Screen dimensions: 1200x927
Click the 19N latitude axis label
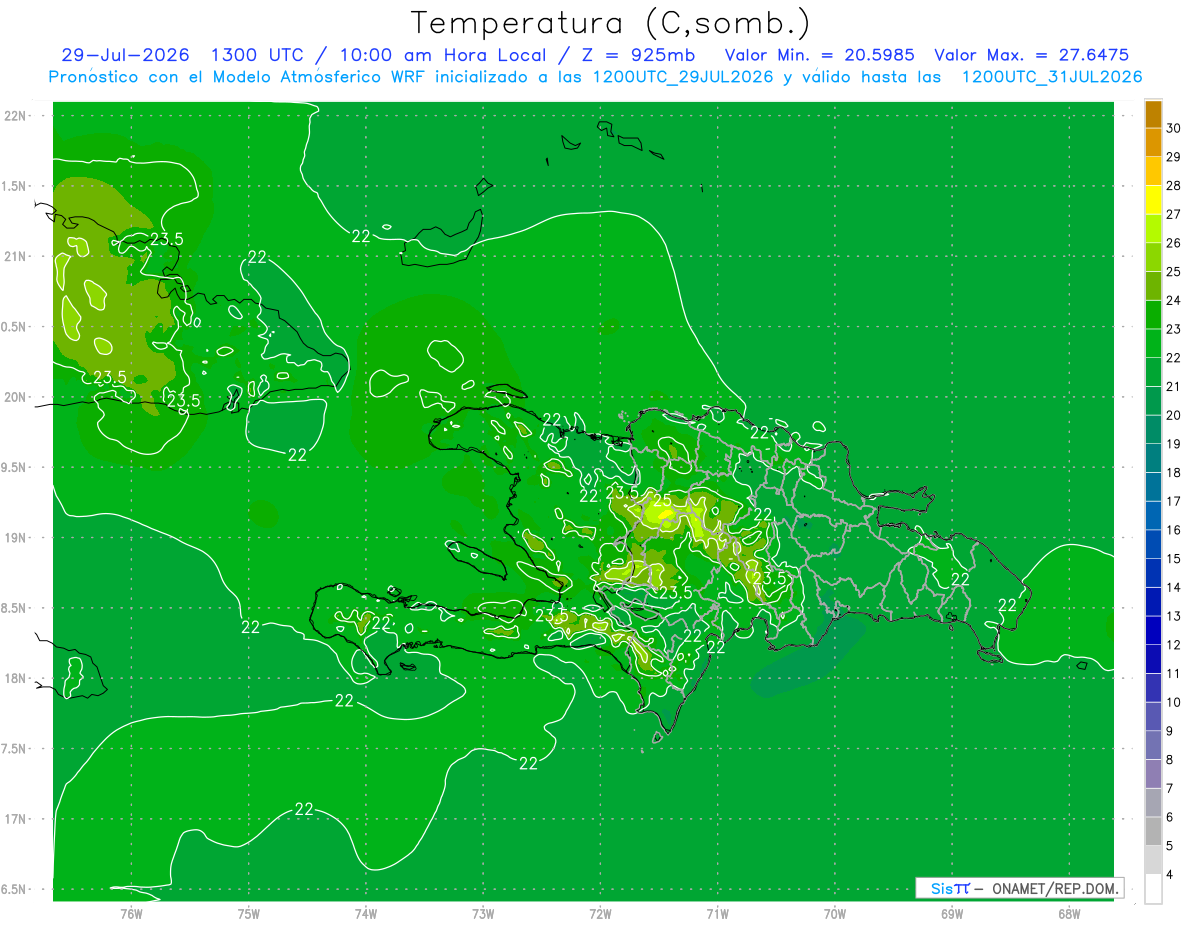15,538
